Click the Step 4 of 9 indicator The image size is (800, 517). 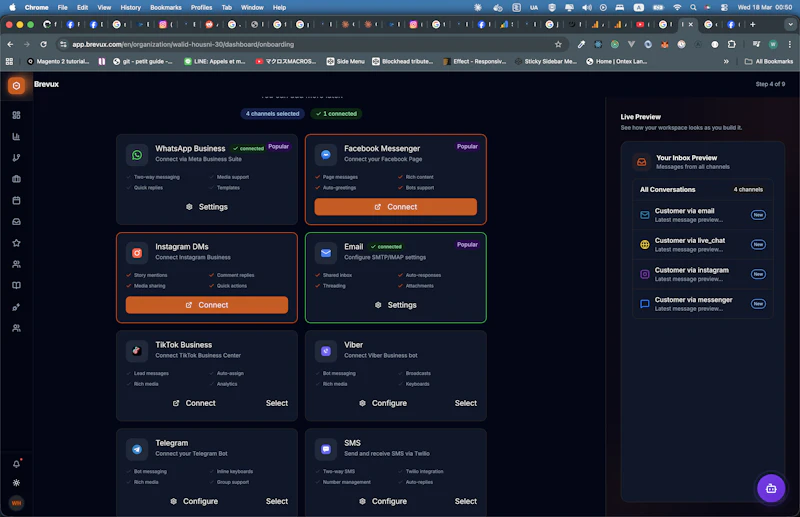pyautogui.click(x=770, y=84)
